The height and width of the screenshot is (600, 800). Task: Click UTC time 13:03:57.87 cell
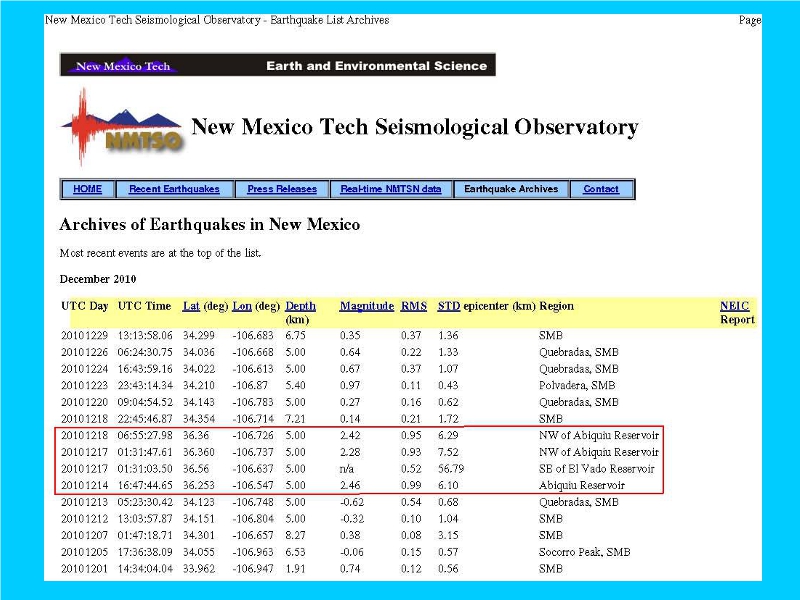[145, 519]
